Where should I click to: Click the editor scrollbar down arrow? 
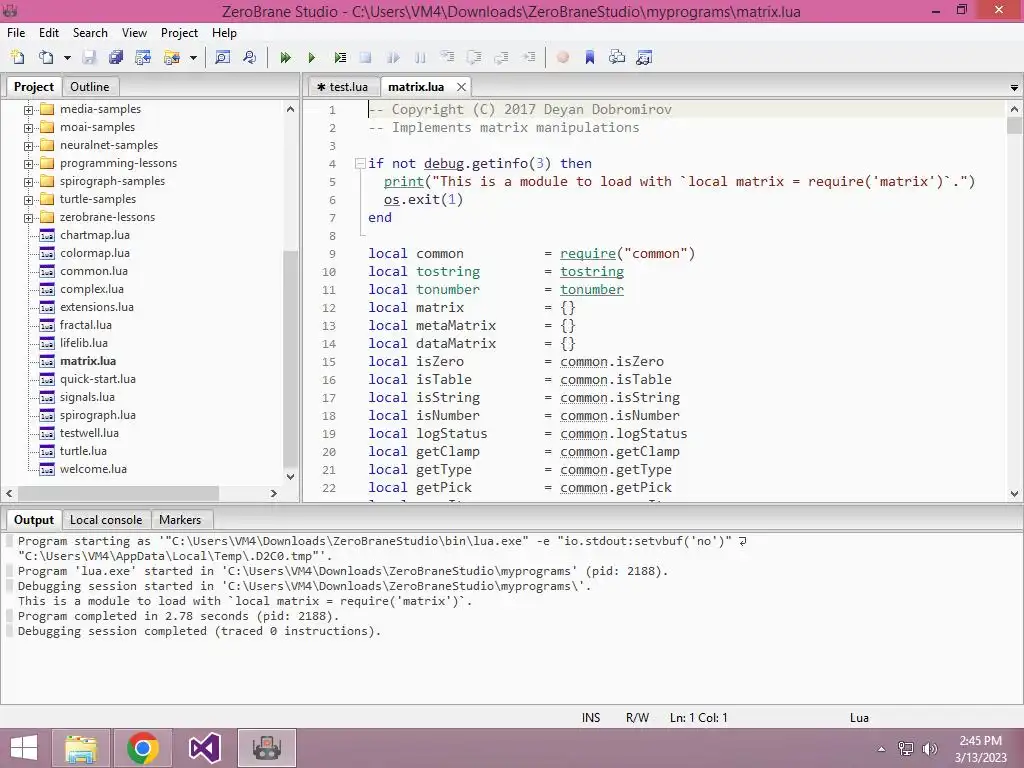click(x=1014, y=494)
